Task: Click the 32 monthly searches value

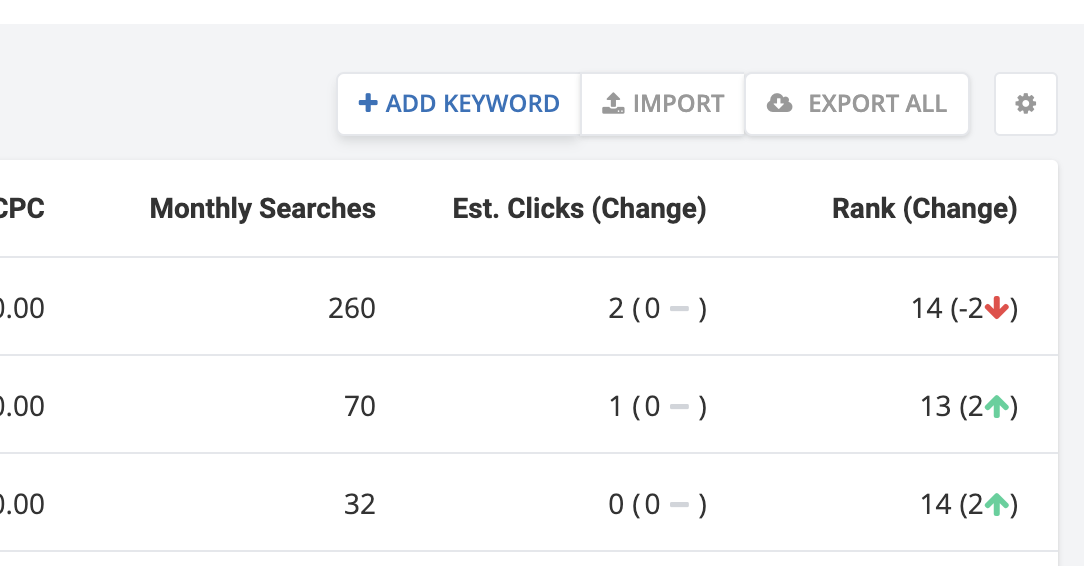Action: pos(359,505)
